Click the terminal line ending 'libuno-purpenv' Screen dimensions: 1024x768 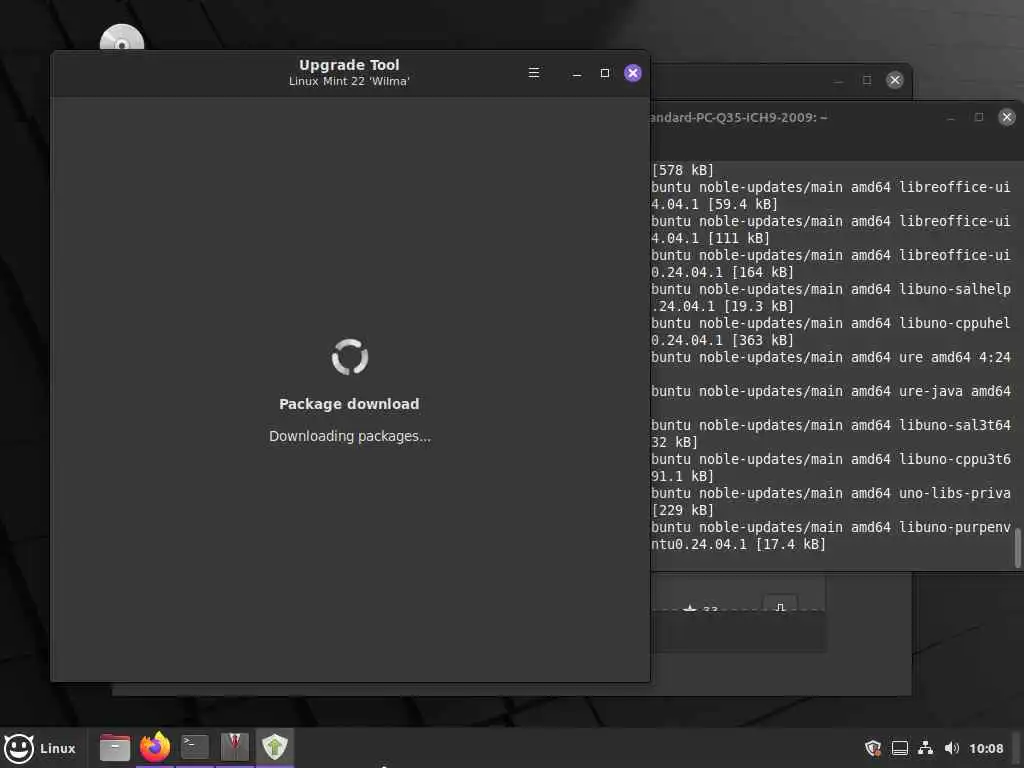[x=831, y=527]
